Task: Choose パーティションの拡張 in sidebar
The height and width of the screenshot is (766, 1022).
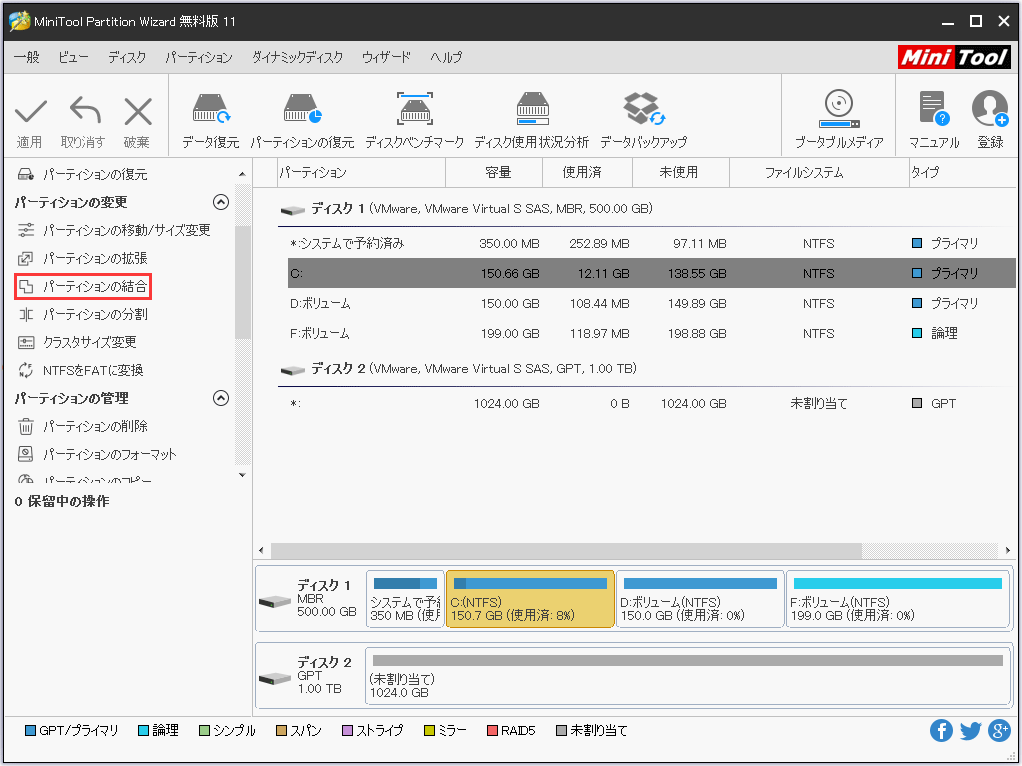Action: [x=83, y=258]
